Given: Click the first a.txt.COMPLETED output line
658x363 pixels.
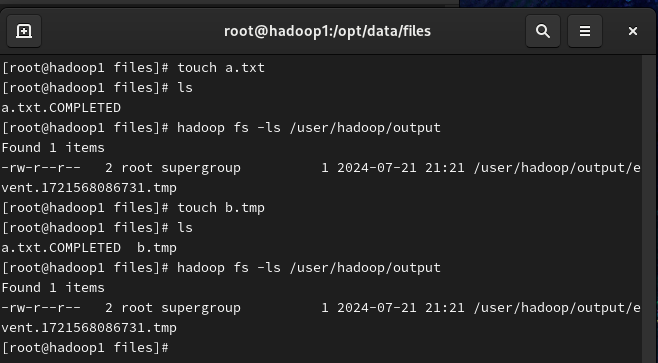Looking at the screenshot, I should 61,108.
